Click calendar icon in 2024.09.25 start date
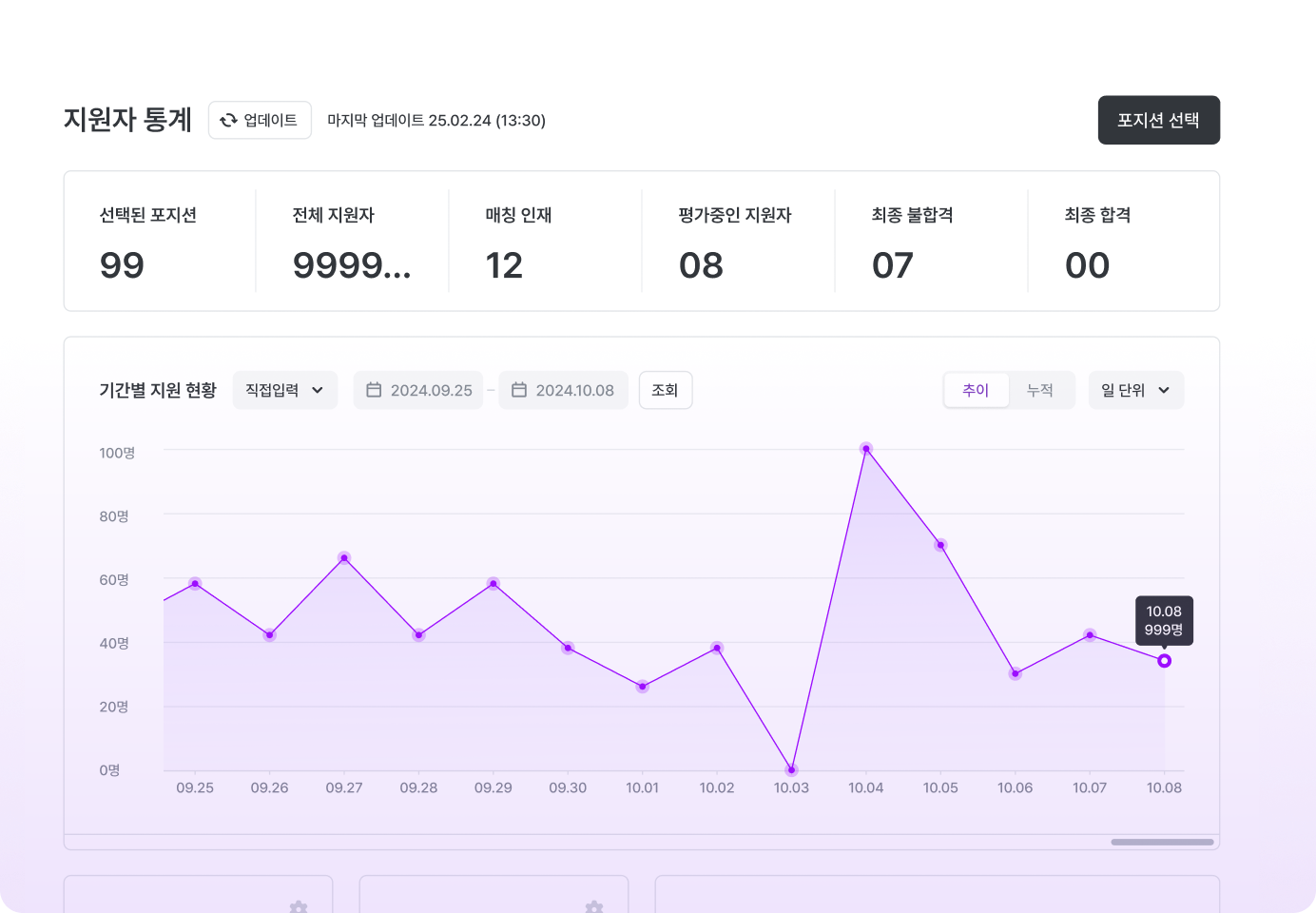 point(374,390)
